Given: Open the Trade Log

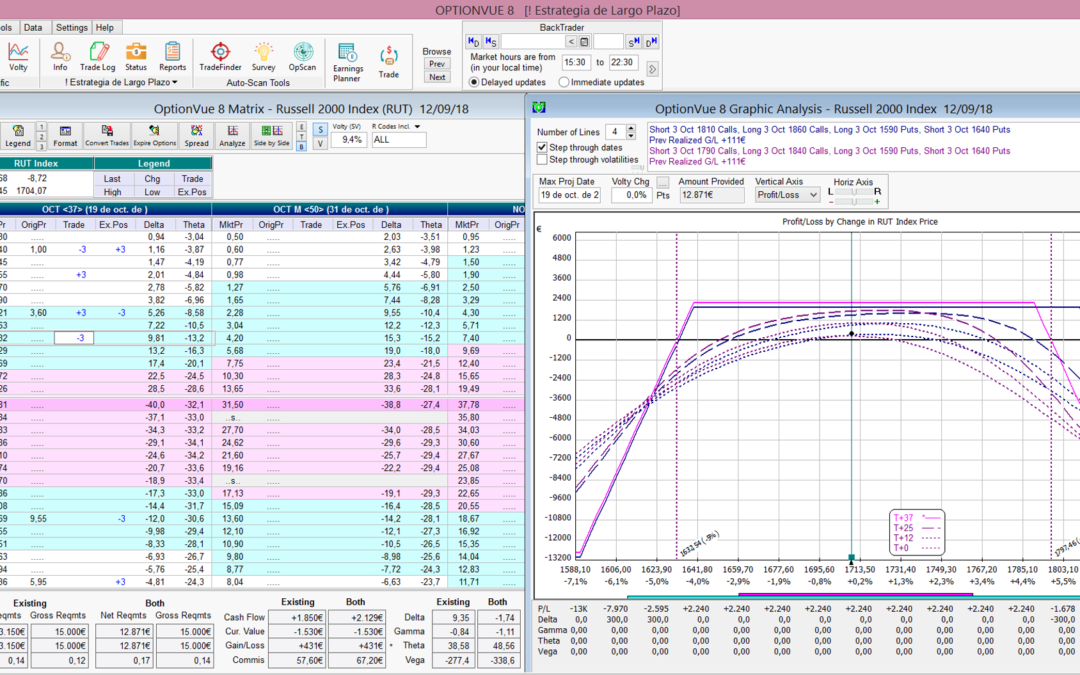Looking at the screenshot, I should click(98, 56).
